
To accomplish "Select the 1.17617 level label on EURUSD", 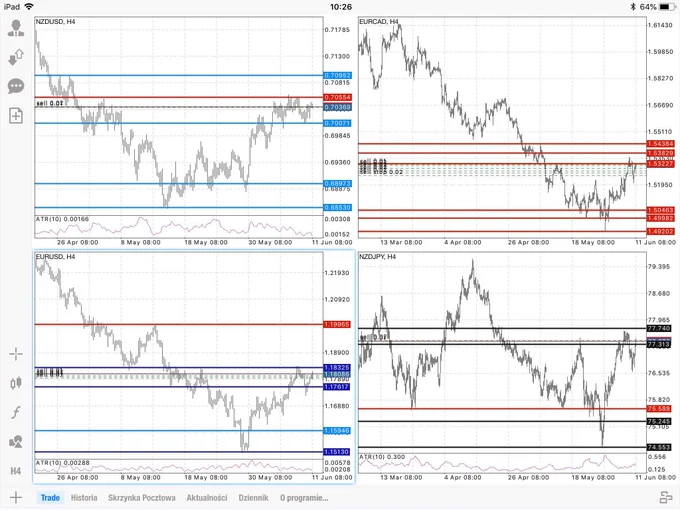I will [x=337, y=386].
